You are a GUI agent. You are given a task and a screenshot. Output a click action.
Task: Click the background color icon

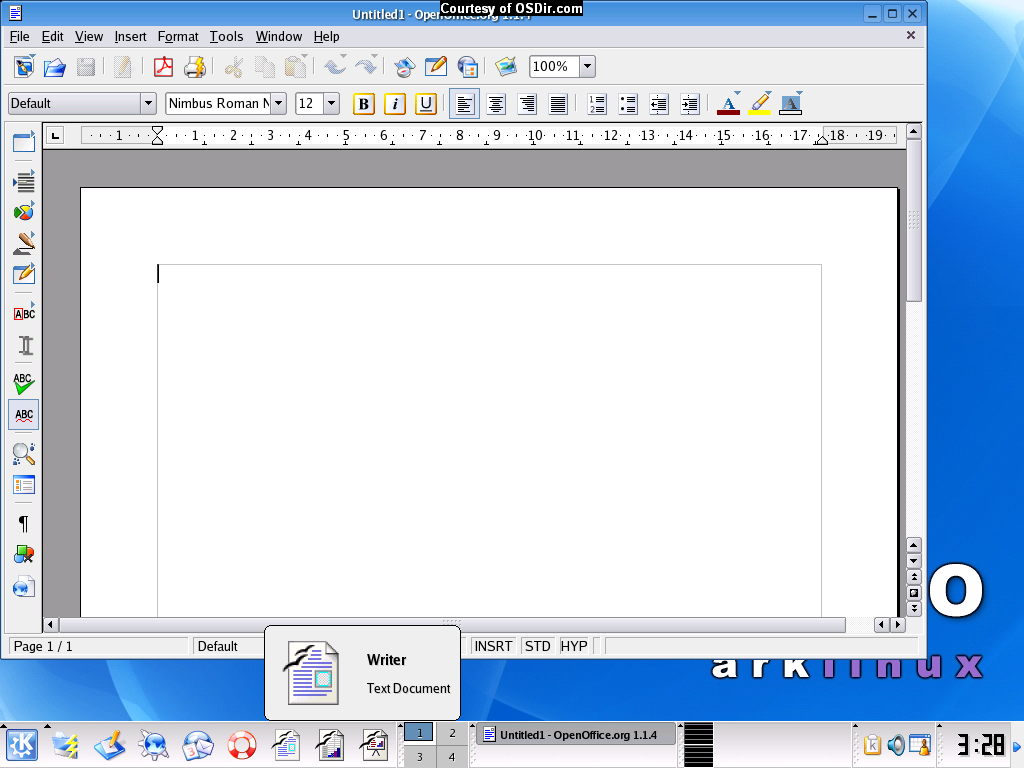tap(790, 104)
